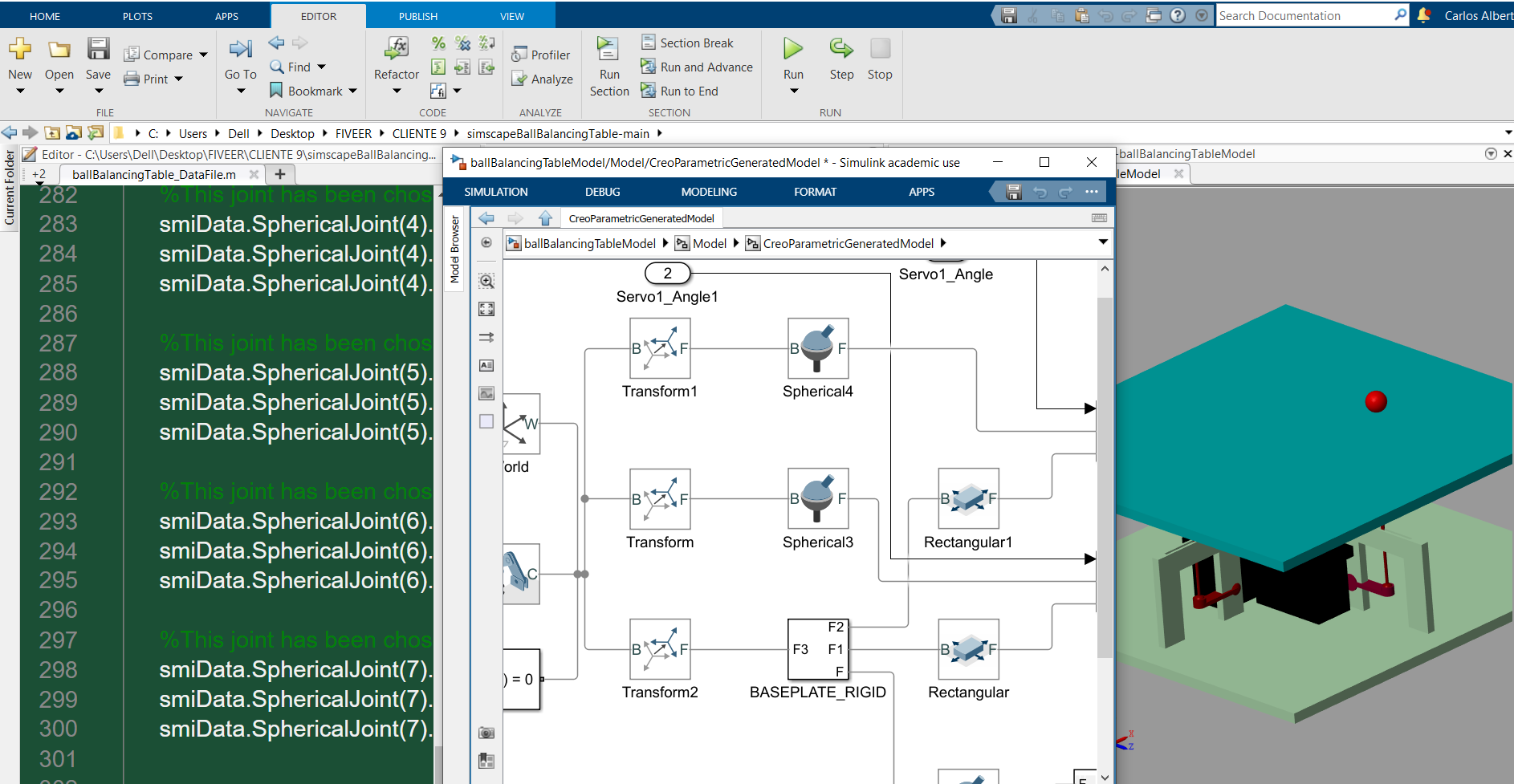
Task: Click the Refactor fx icon
Action: [x=397, y=48]
